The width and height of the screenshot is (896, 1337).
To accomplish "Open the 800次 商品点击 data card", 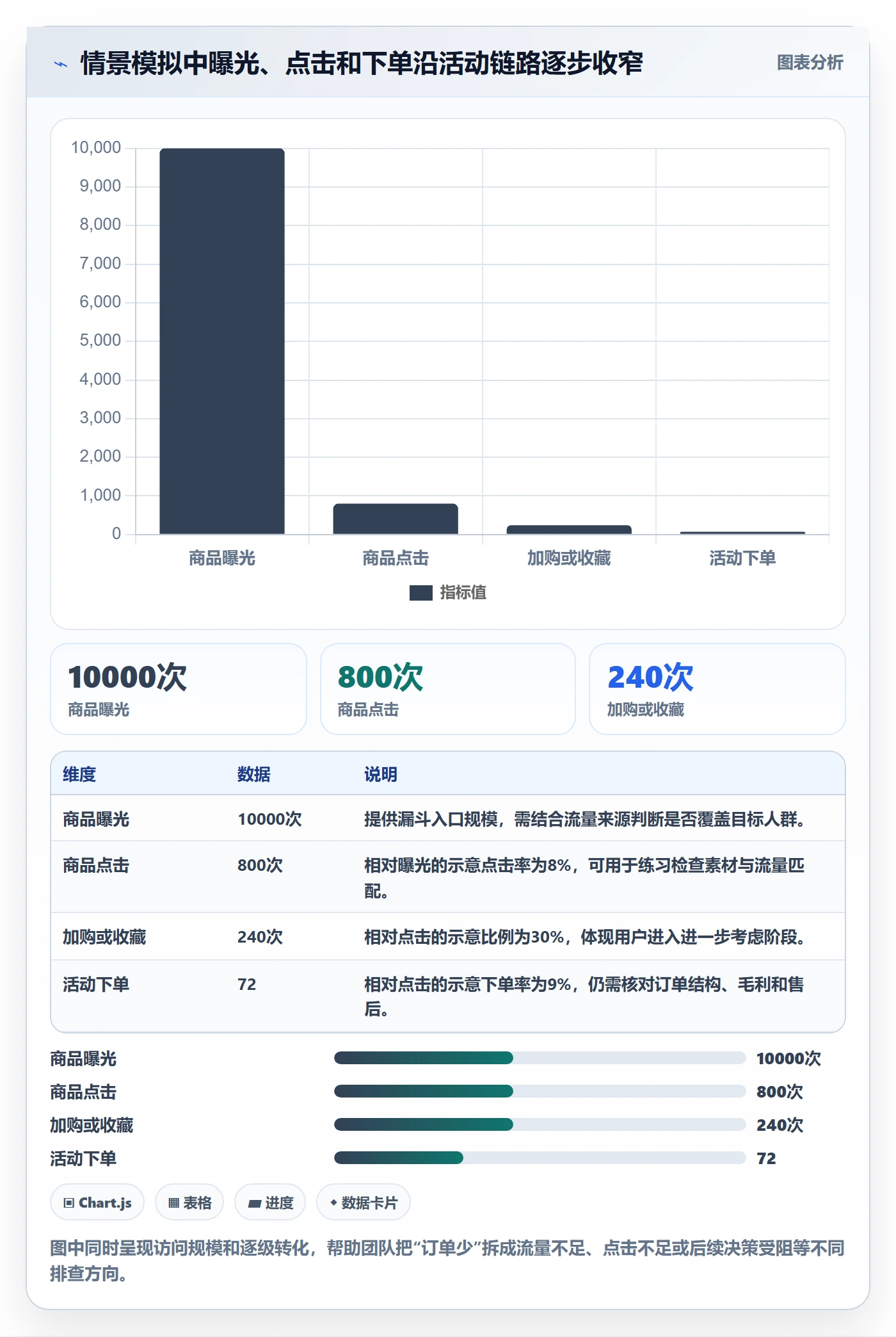I will (448, 689).
